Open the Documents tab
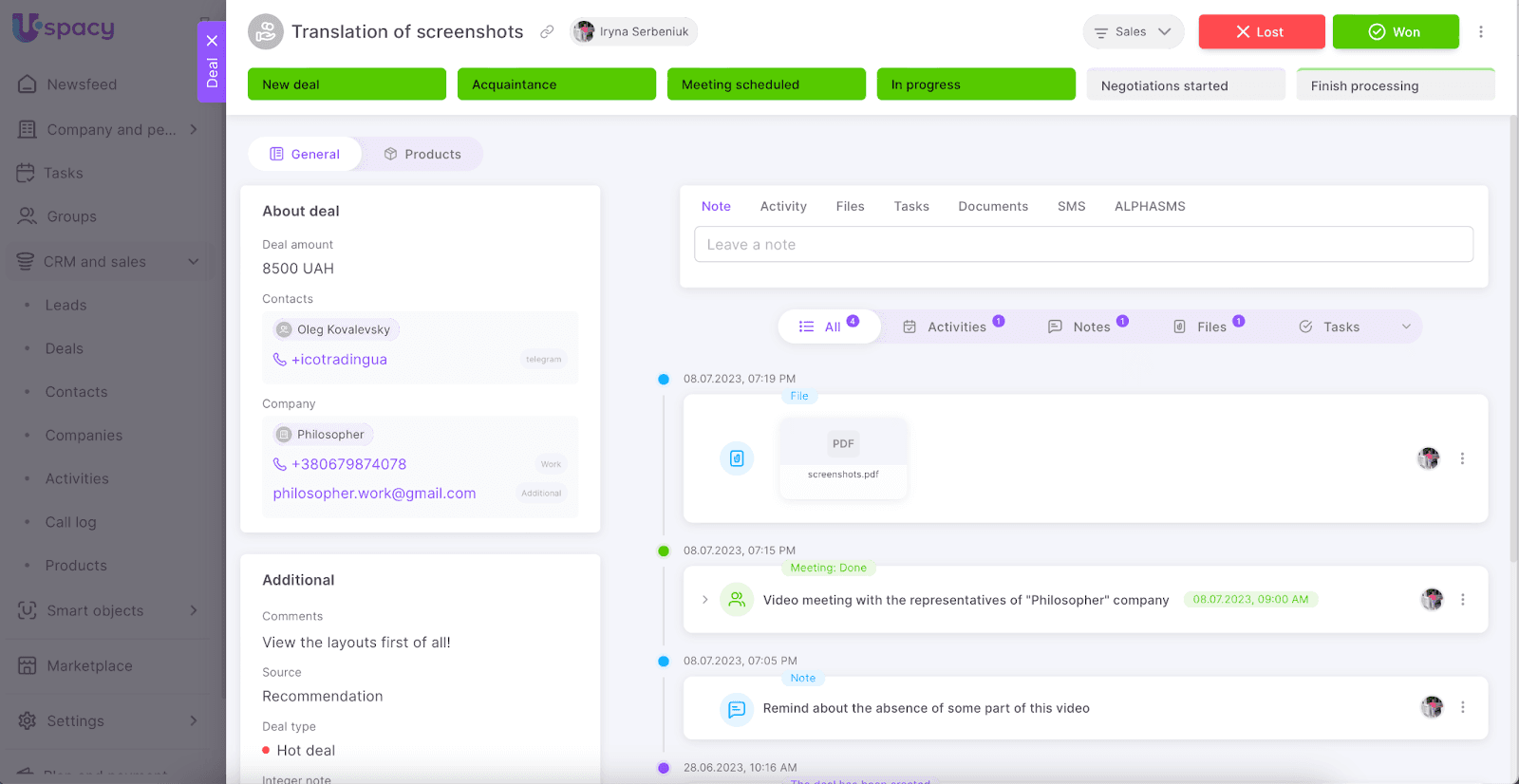1519x784 pixels. point(993,206)
